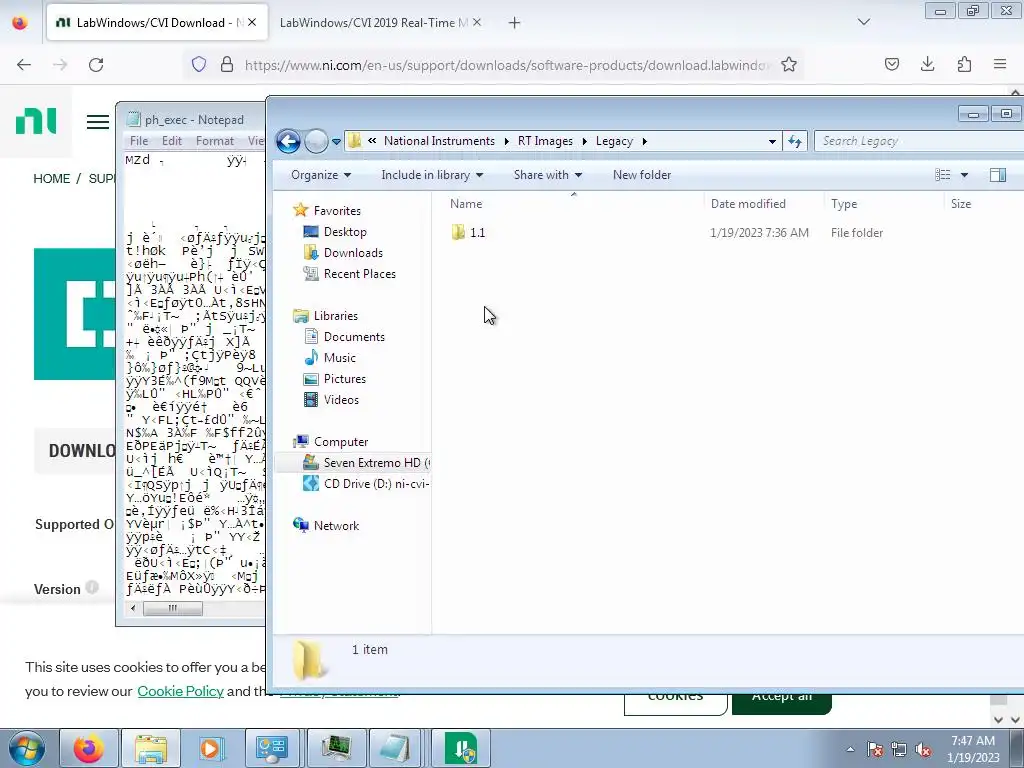1024x768 pixels.
Task: Sort by the Date modified column
Action: pyautogui.click(x=748, y=204)
